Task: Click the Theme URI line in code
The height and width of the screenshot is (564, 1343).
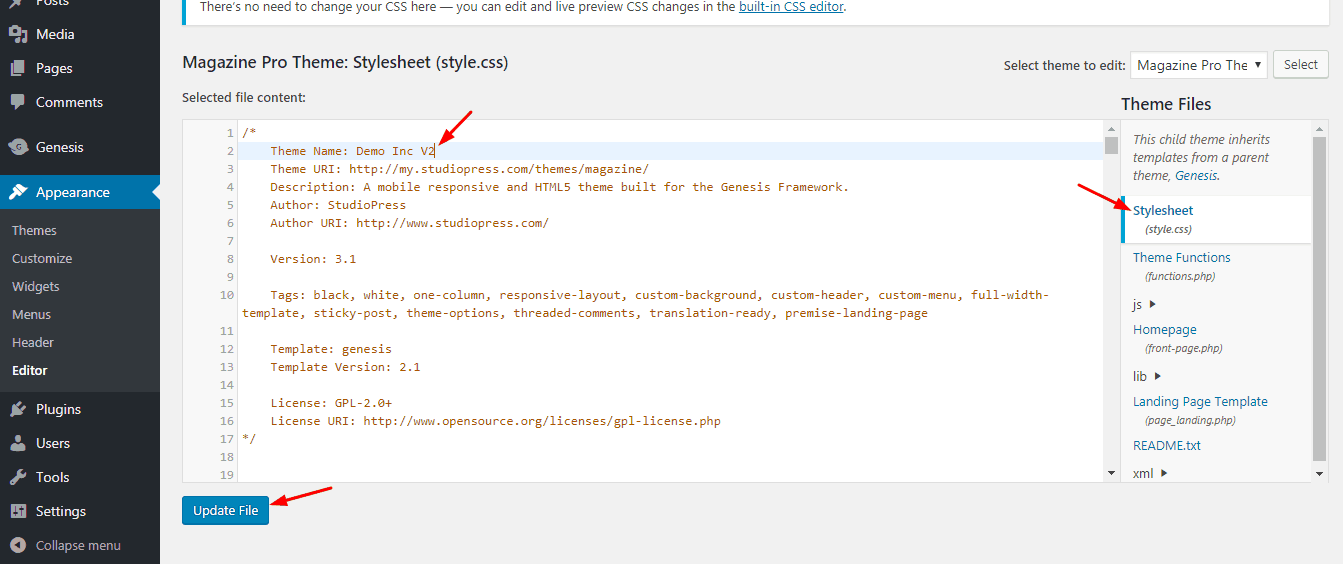Action: click(459, 169)
